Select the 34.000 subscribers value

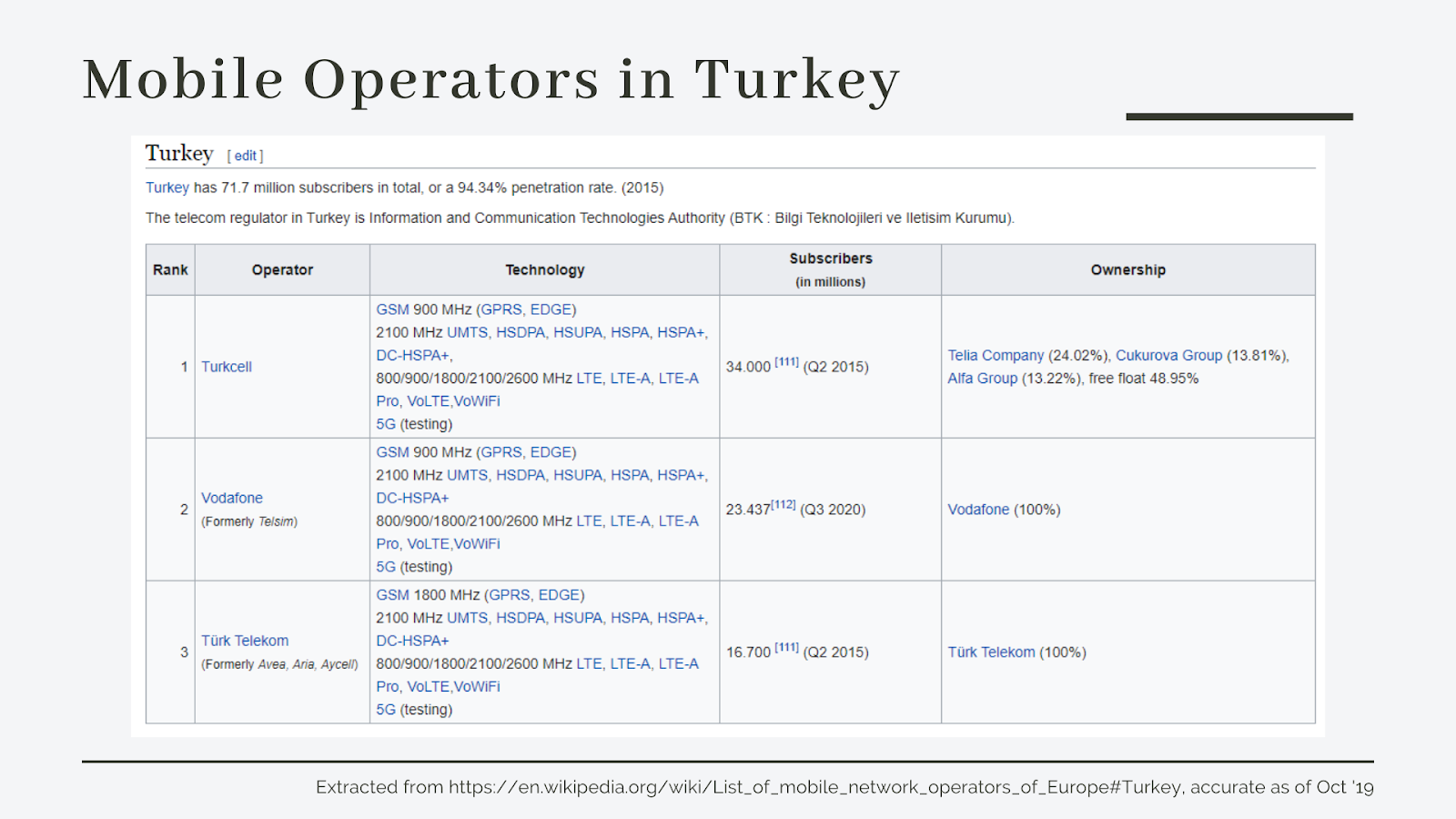748,367
